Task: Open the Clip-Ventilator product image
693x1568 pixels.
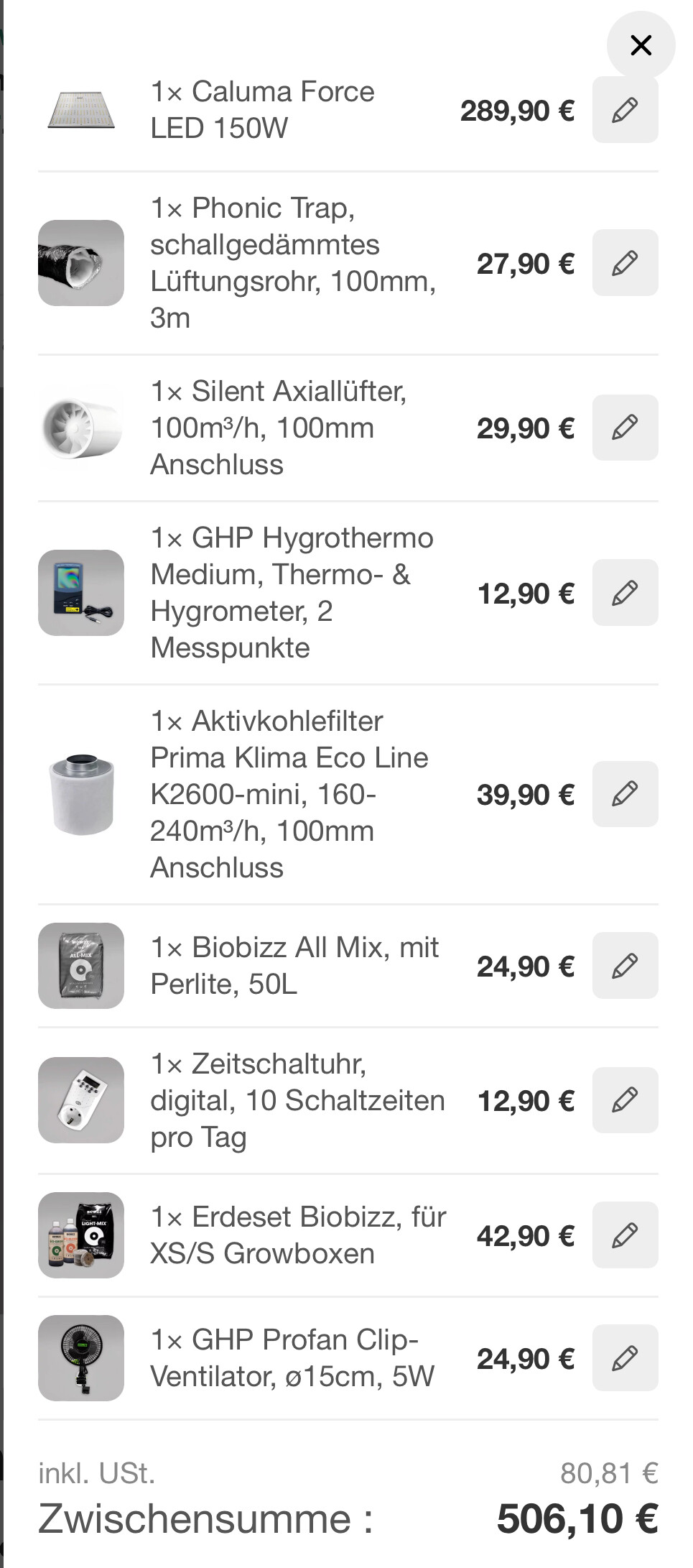Action: (x=81, y=1358)
